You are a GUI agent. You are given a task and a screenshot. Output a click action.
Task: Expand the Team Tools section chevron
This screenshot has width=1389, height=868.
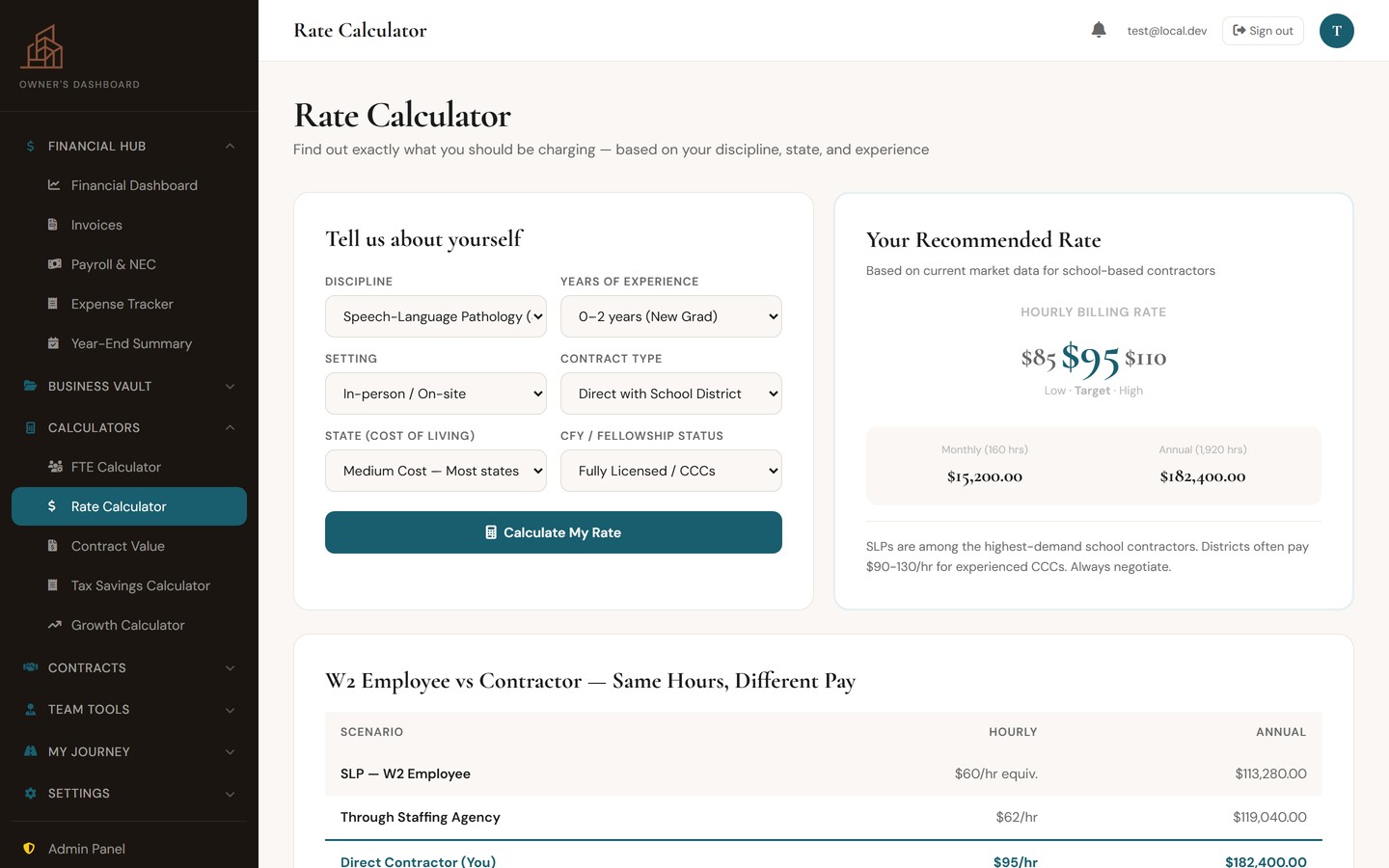pos(230,710)
